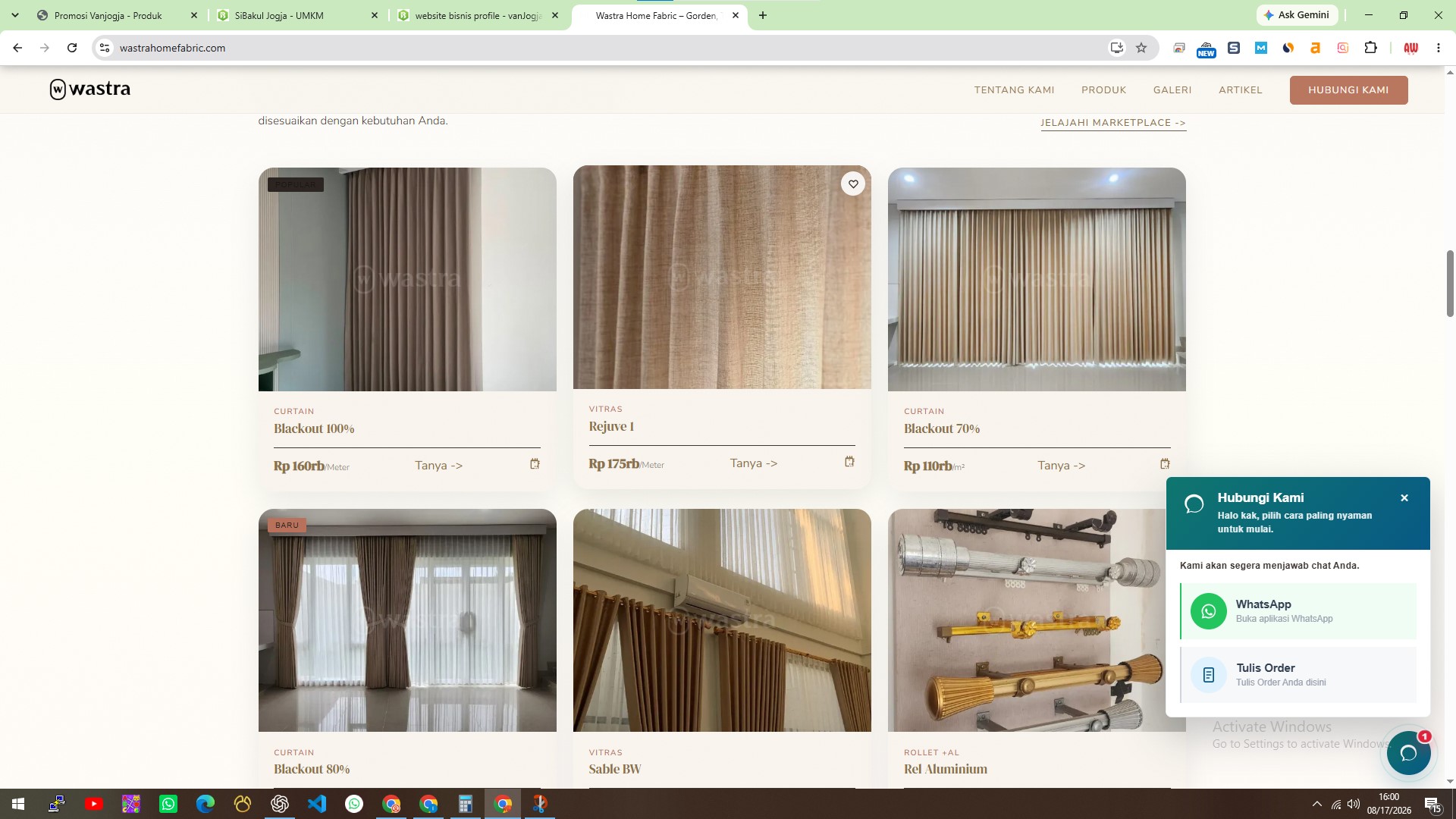Click Tanya link for Blackout 100%

click(x=438, y=466)
